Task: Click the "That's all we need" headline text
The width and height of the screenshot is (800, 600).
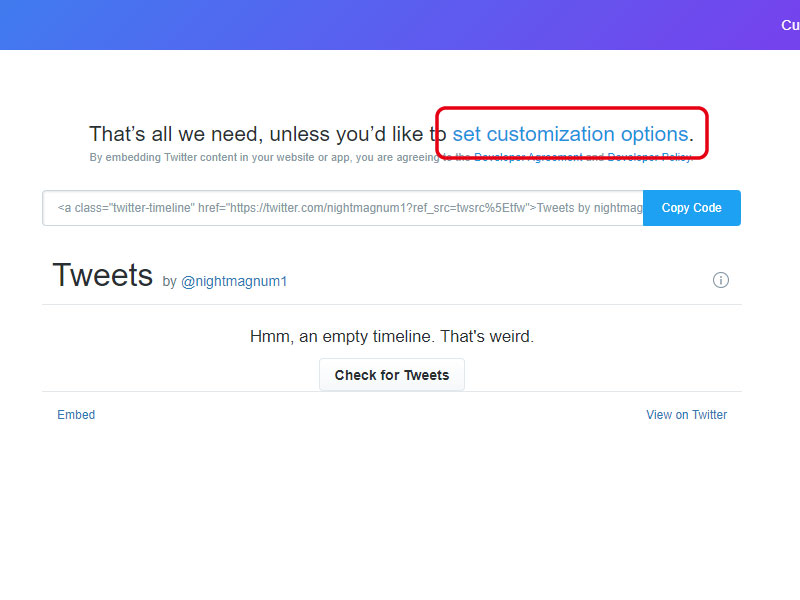Action: (175, 134)
